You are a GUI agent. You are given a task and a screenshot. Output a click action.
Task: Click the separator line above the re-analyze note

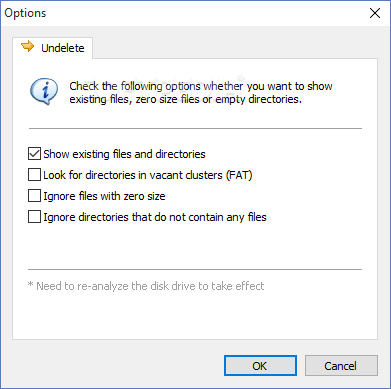[195, 269]
